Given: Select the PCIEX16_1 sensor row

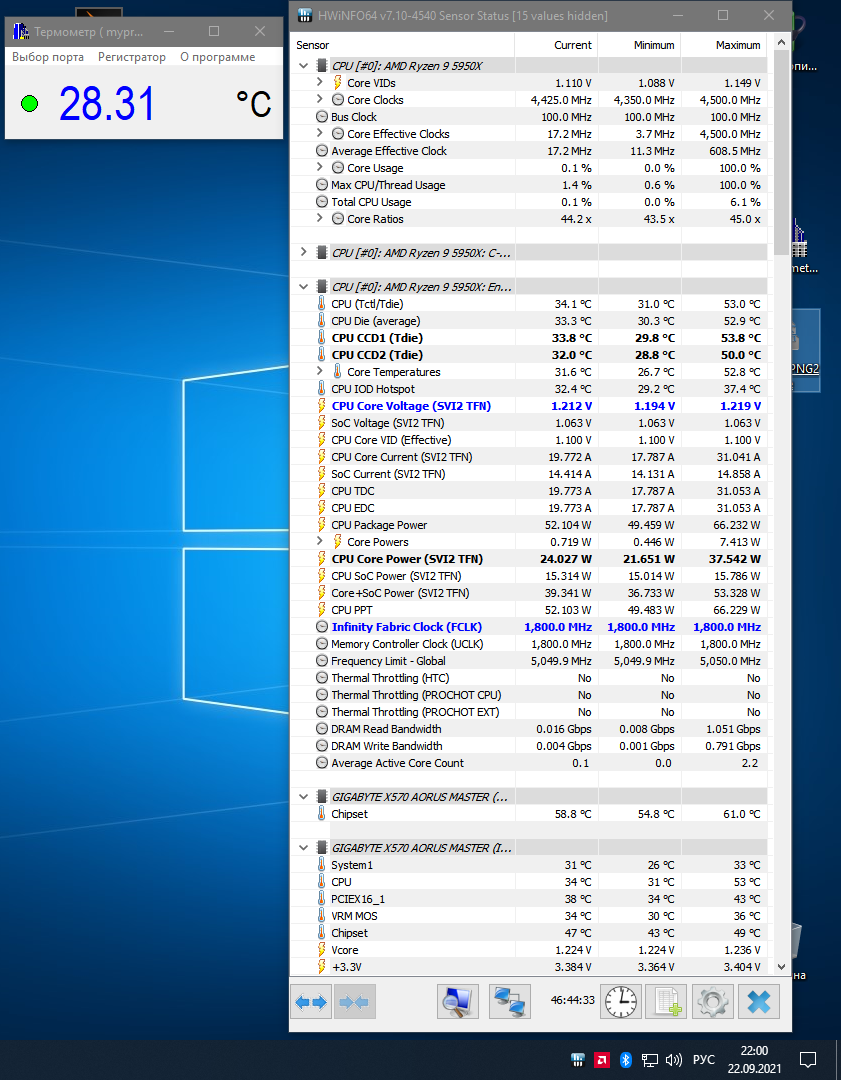Looking at the screenshot, I should pos(529,899).
